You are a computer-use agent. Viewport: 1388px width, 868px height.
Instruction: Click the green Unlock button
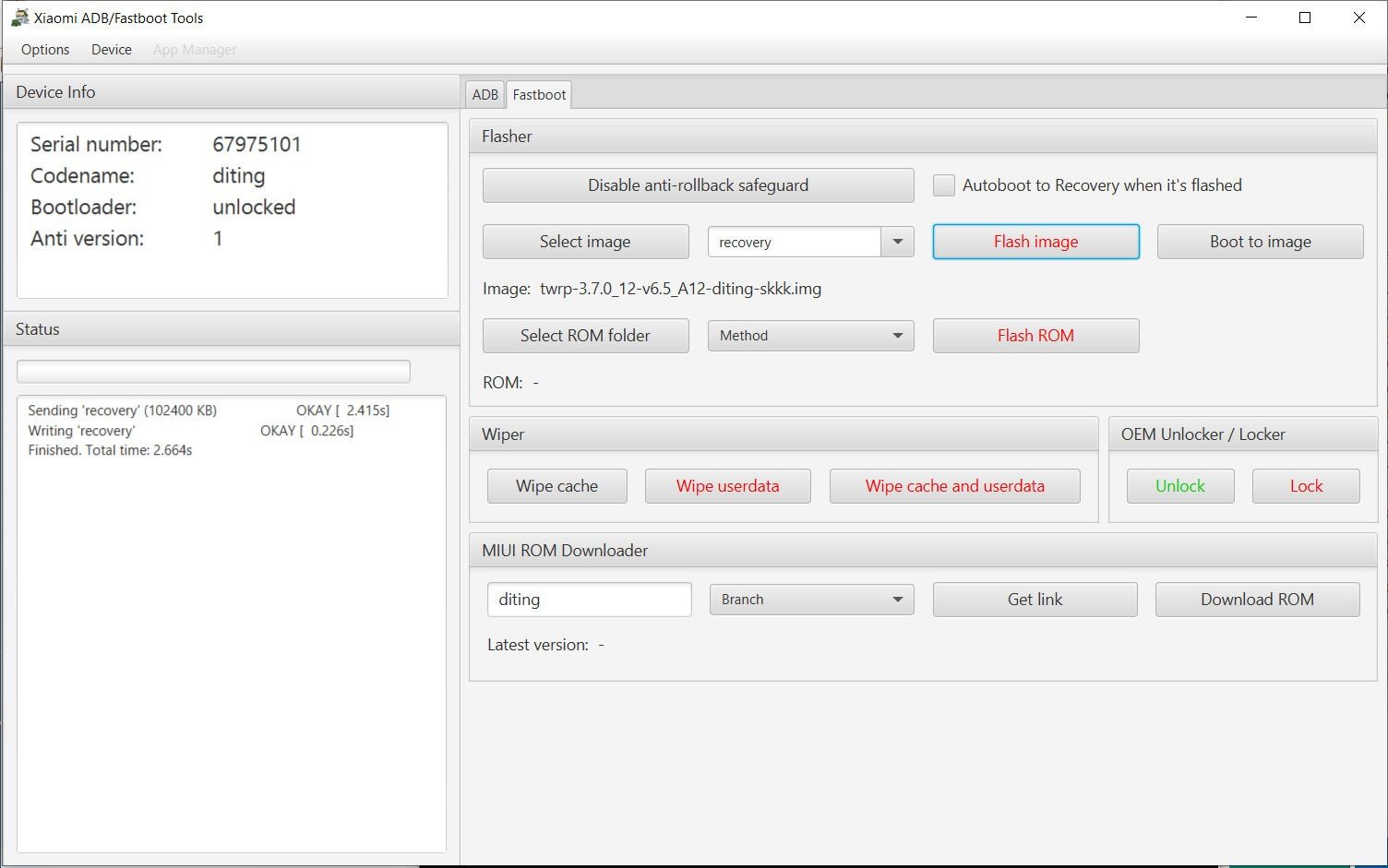1179,486
